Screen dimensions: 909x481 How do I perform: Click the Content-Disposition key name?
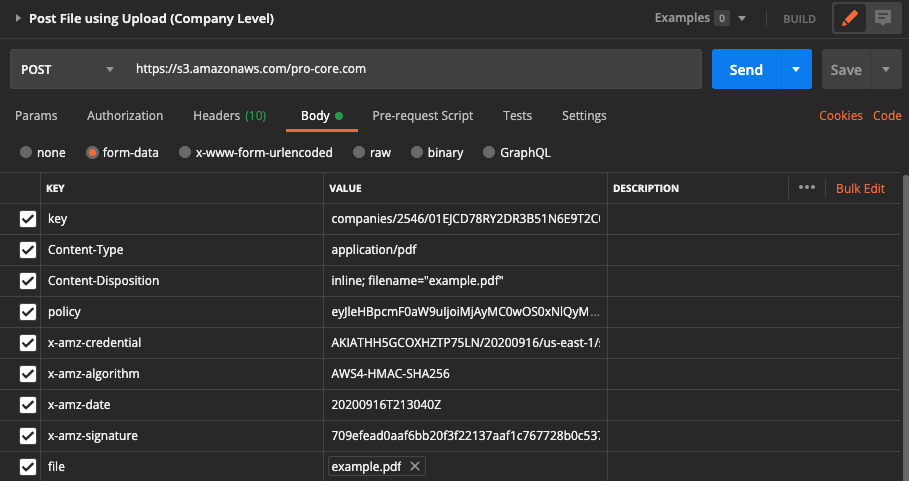pos(103,280)
